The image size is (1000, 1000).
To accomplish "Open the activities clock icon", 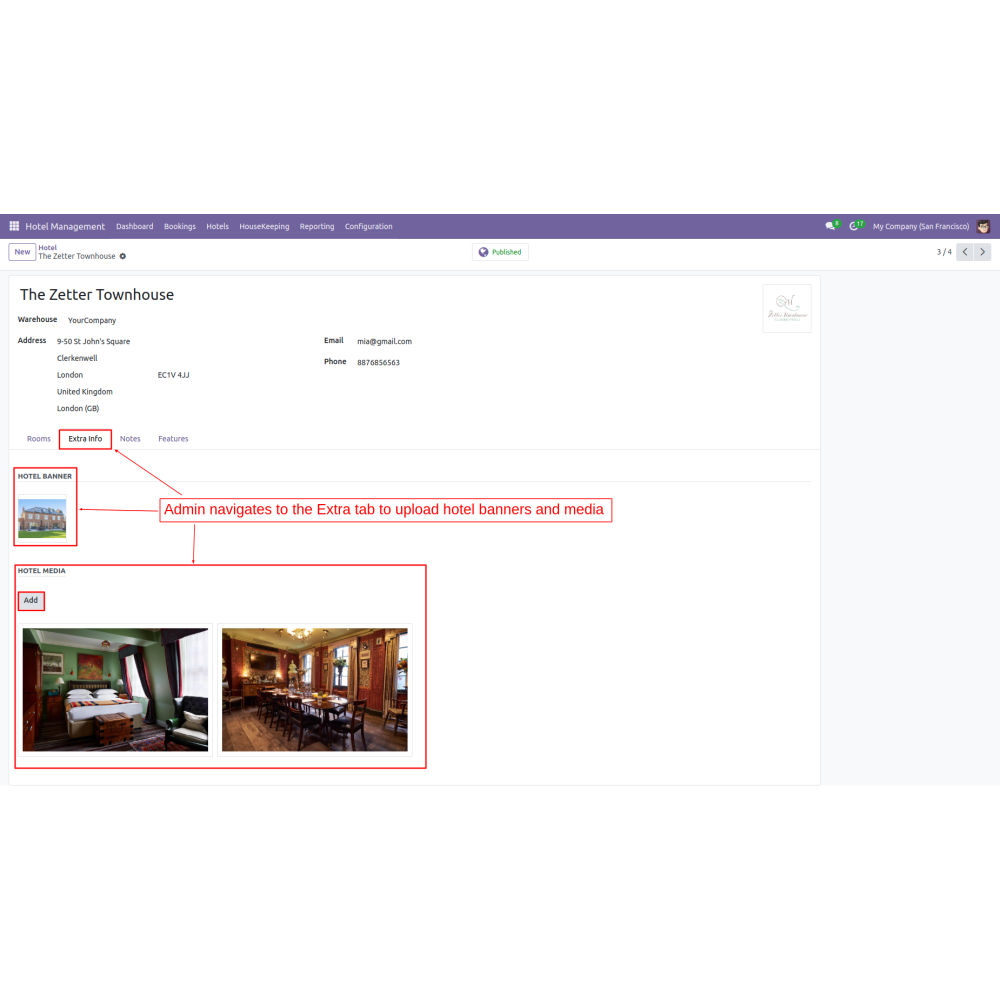I will (854, 226).
